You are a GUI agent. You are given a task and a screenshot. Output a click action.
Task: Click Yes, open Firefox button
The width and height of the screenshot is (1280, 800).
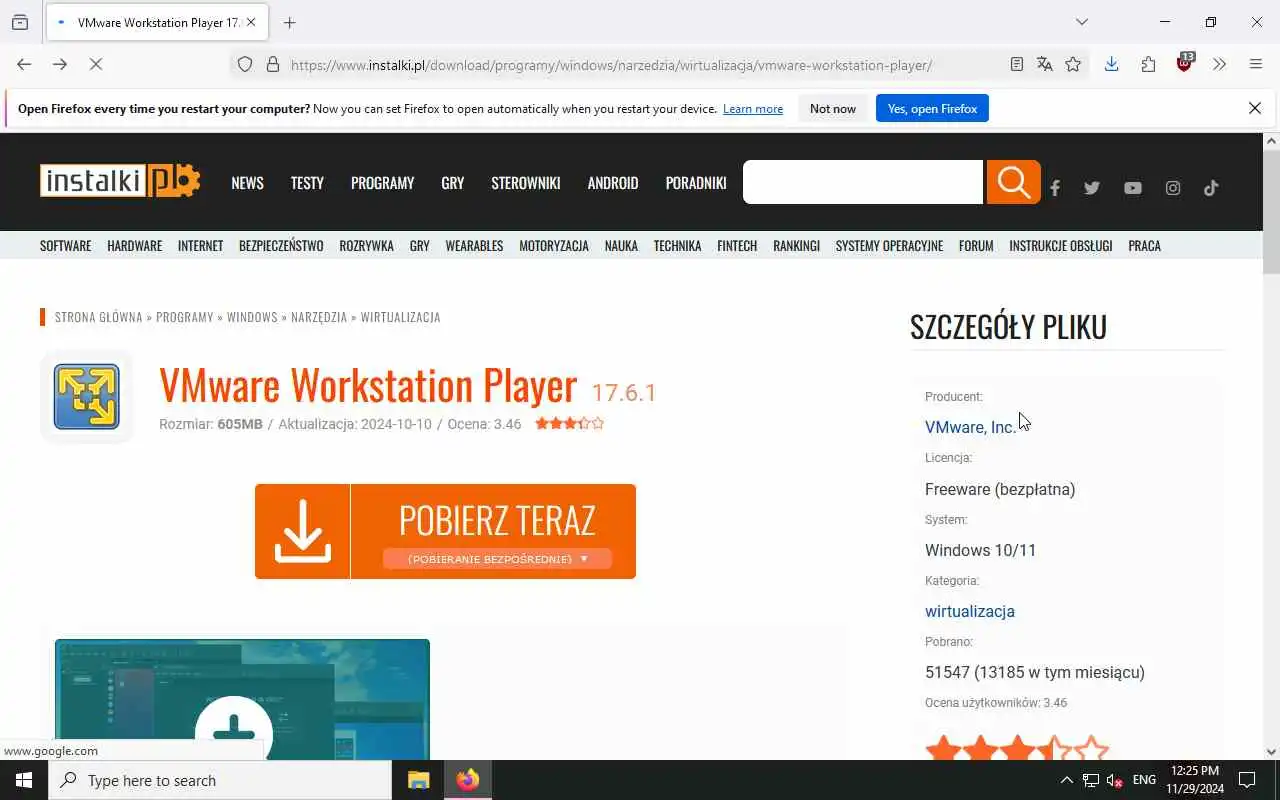click(x=932, y=108)
